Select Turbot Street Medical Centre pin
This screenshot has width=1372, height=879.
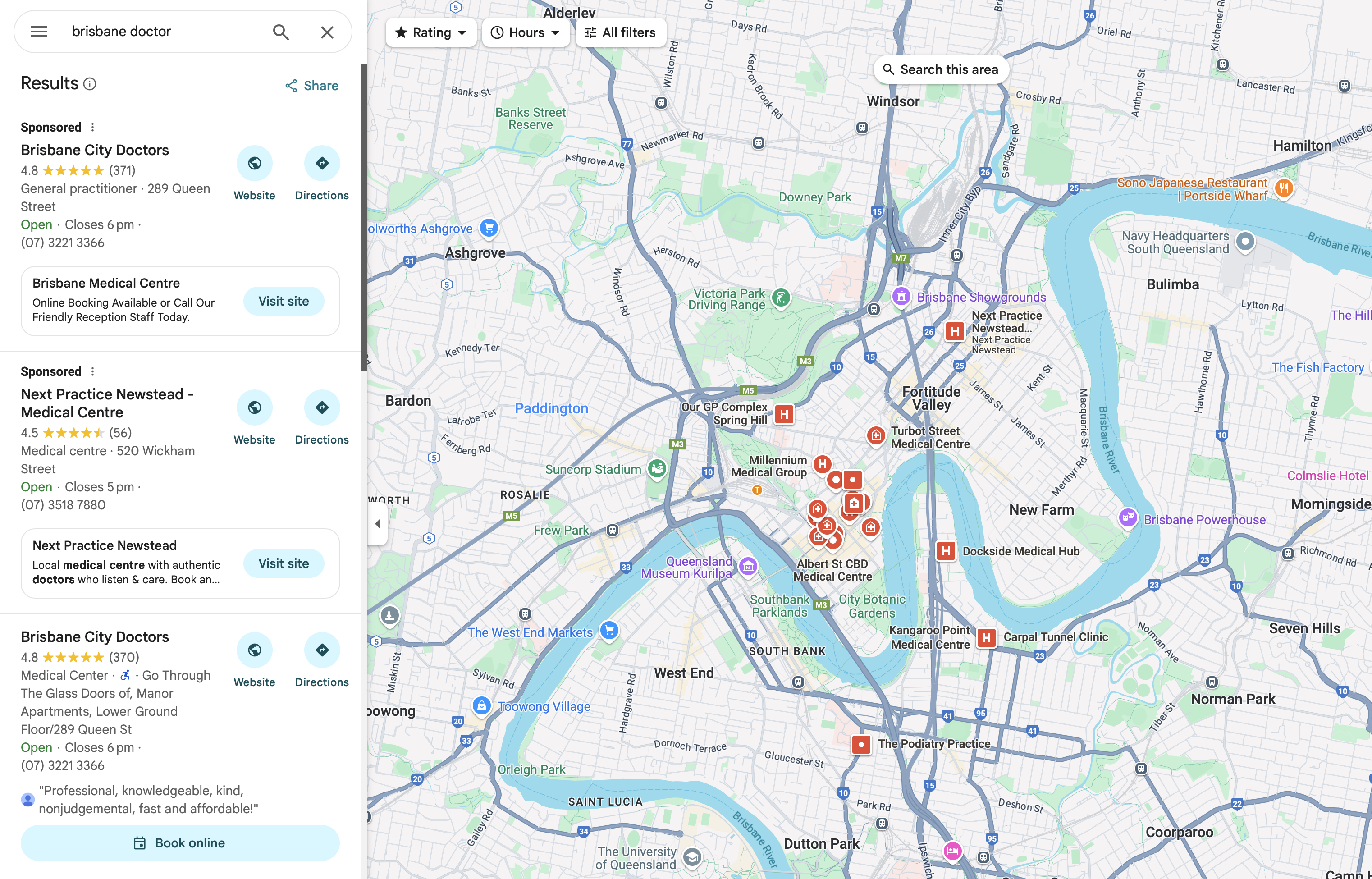(875, 436)
